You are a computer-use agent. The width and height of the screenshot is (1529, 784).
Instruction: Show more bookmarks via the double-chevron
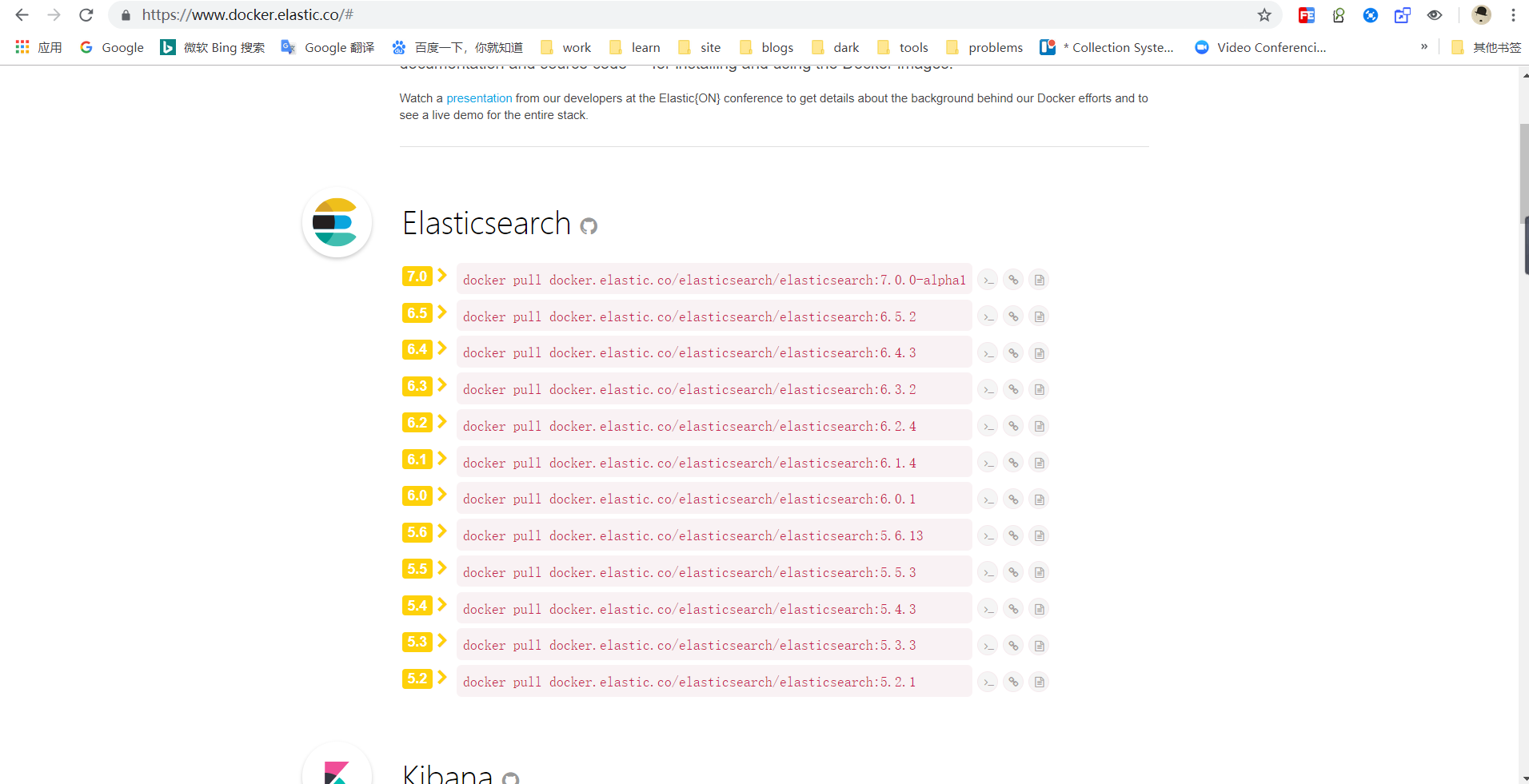coord(1424,47)
